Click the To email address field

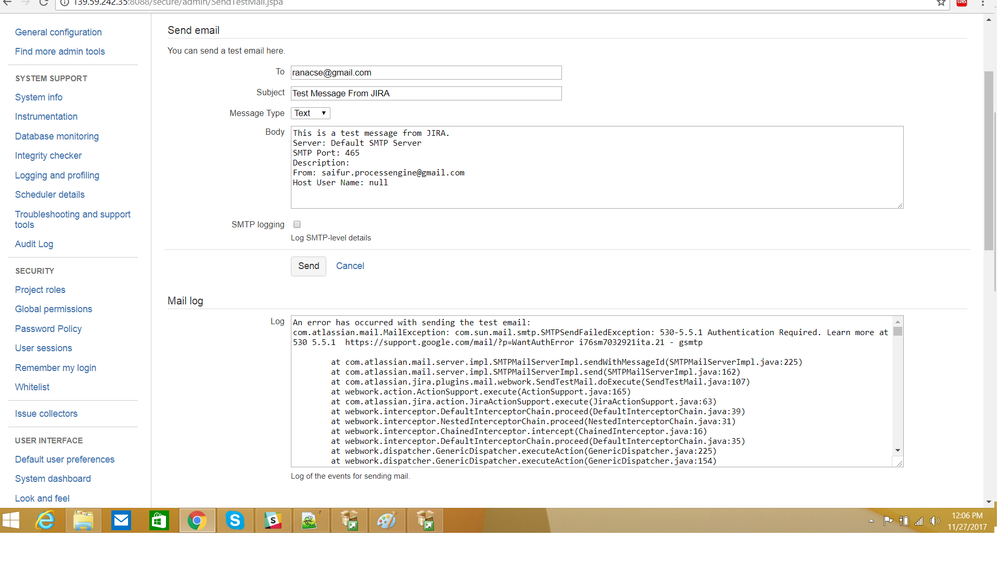(426, 73)
